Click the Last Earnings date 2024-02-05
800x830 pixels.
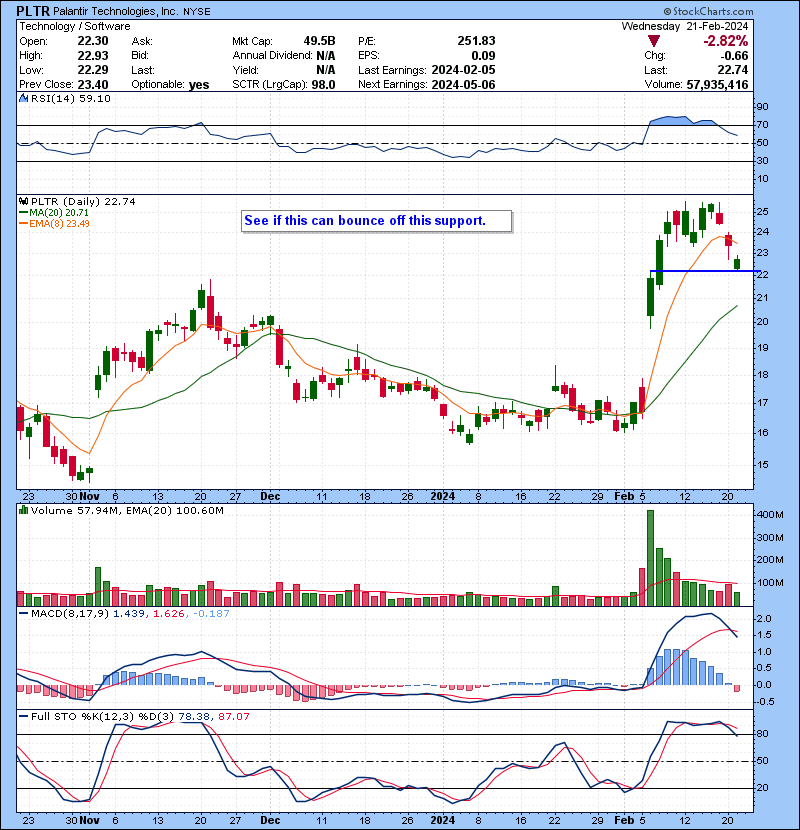click(463, 70)
